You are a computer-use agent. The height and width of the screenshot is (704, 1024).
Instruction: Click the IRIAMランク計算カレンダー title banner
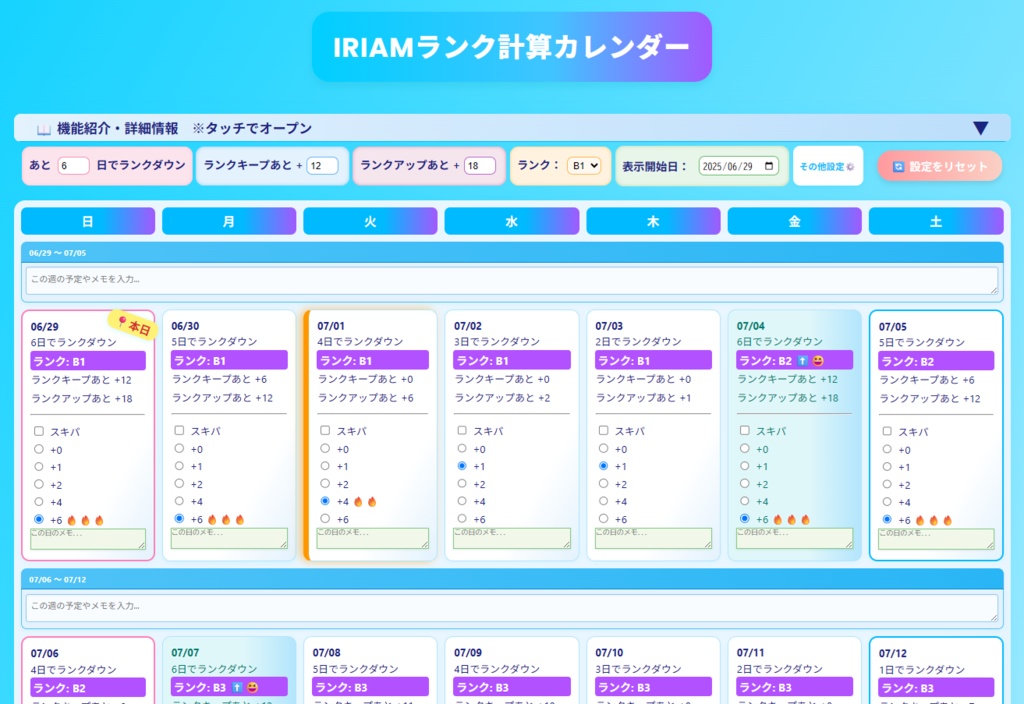pos(511,46)
